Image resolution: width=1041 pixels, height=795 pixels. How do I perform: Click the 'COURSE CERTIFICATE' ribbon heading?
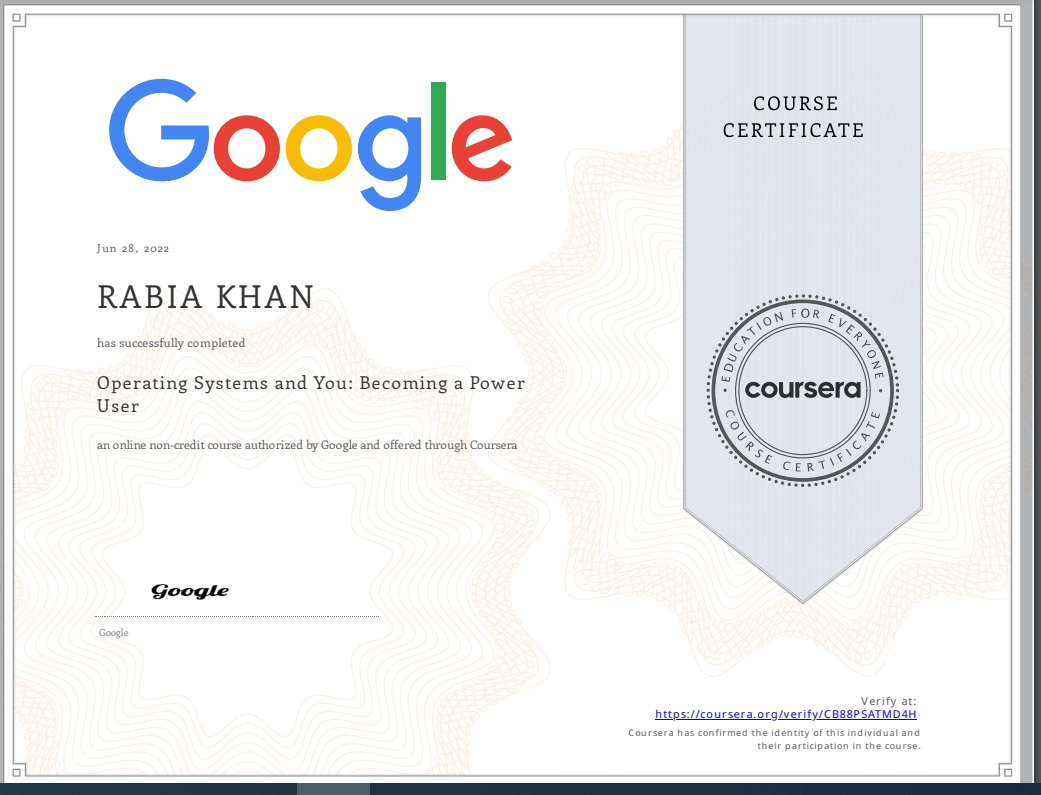tap(793, 117)
